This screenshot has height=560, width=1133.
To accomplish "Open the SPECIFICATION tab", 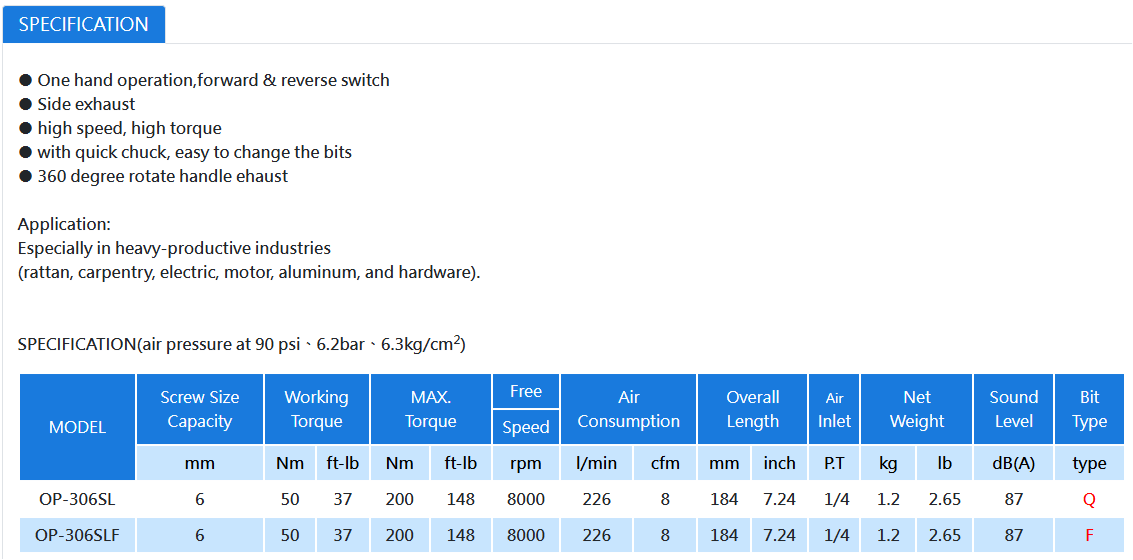I will (84, 25).
